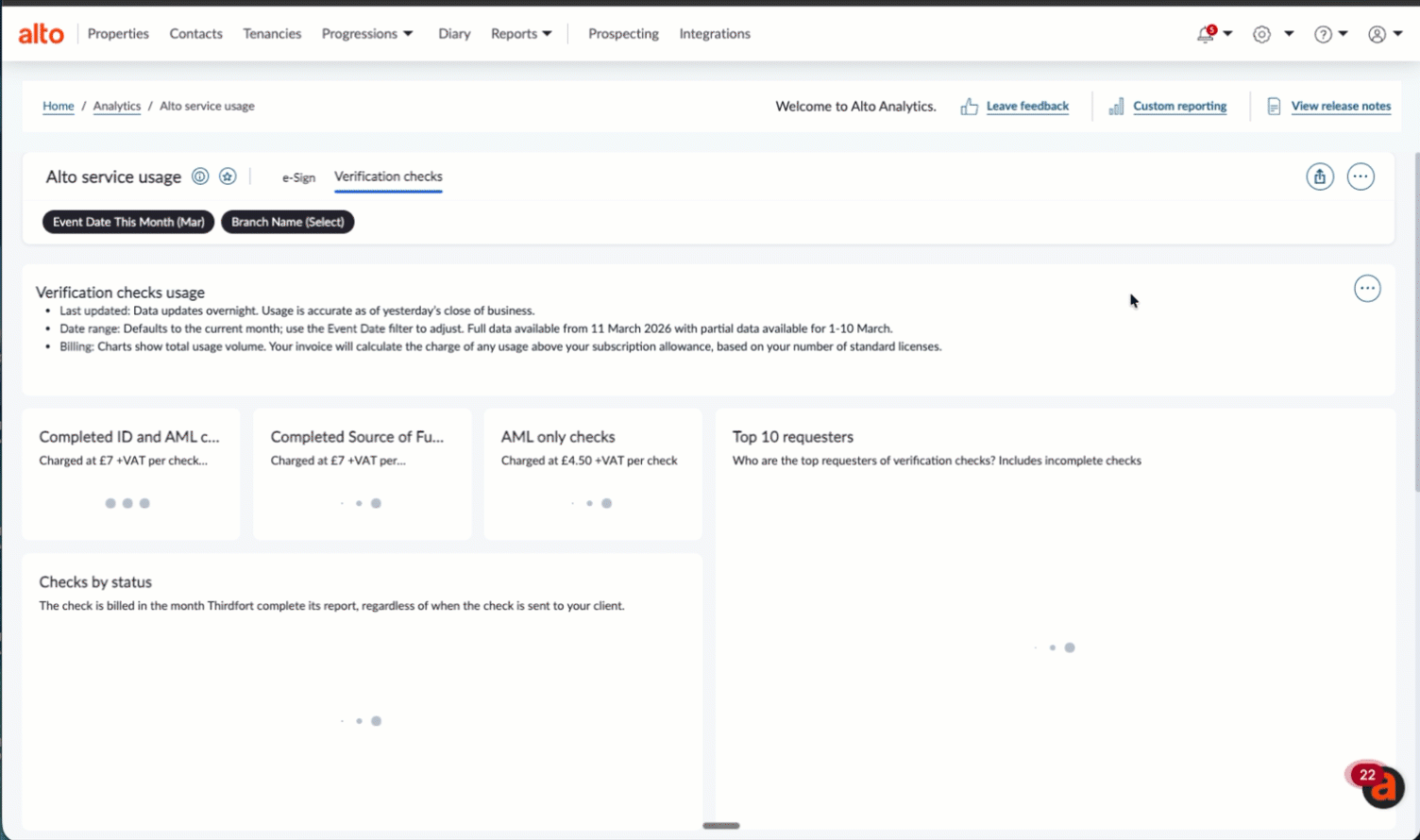Select the Verification checks tab
This screenshot has height=840, width=1420.
388,176
